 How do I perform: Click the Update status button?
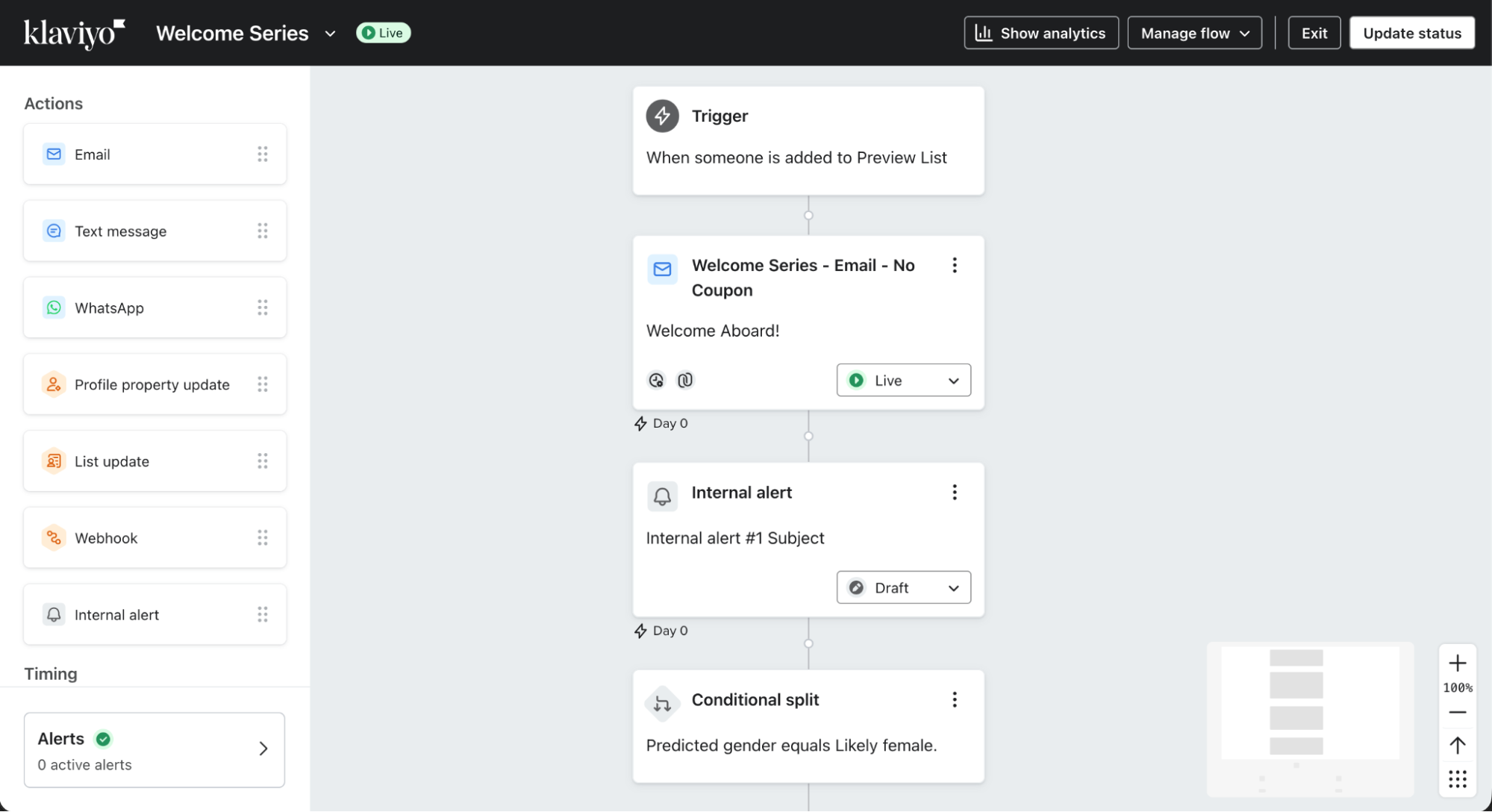pyautogui.click(x=1411, y=33)
